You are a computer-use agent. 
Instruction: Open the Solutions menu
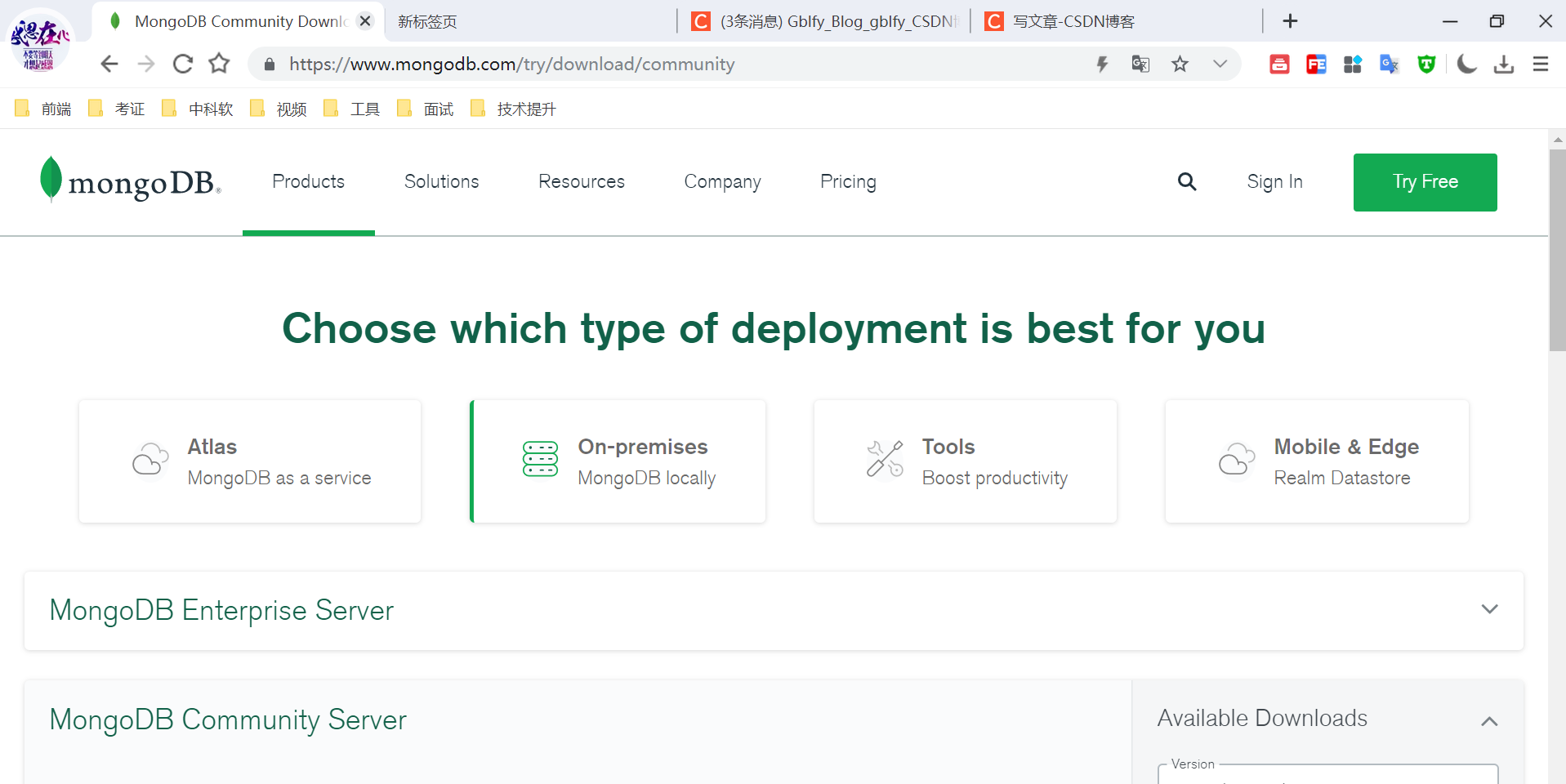442,181
